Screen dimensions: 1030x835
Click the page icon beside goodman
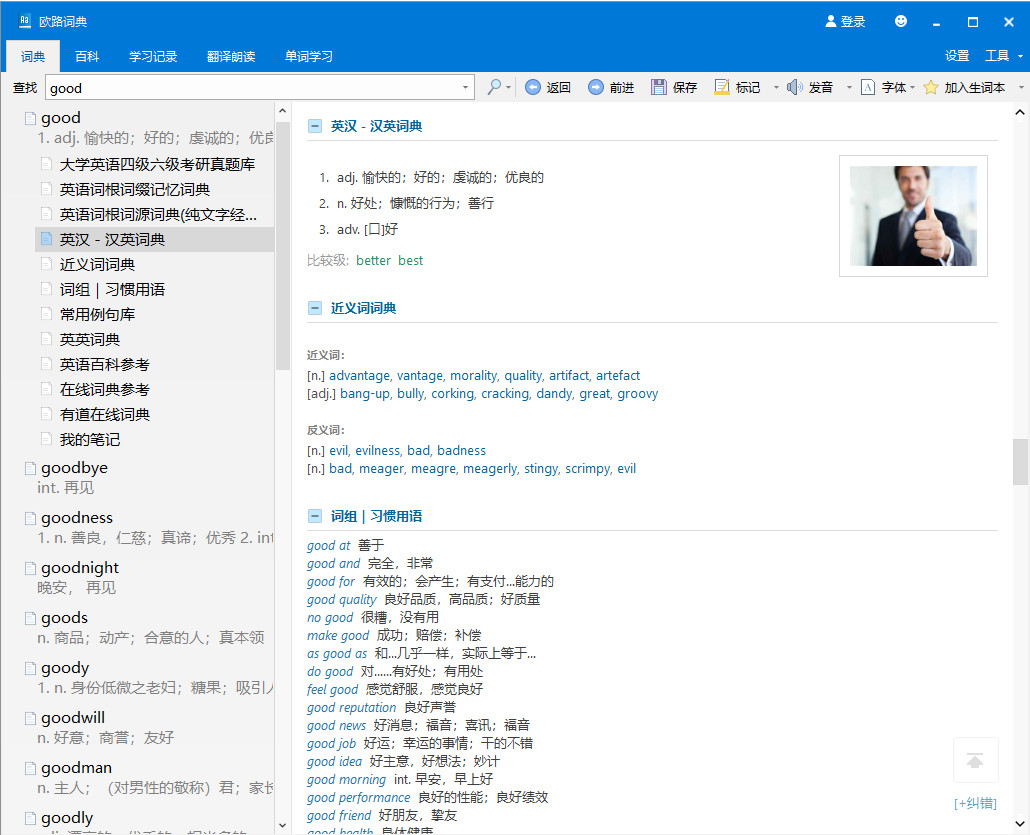click(30, 768)
